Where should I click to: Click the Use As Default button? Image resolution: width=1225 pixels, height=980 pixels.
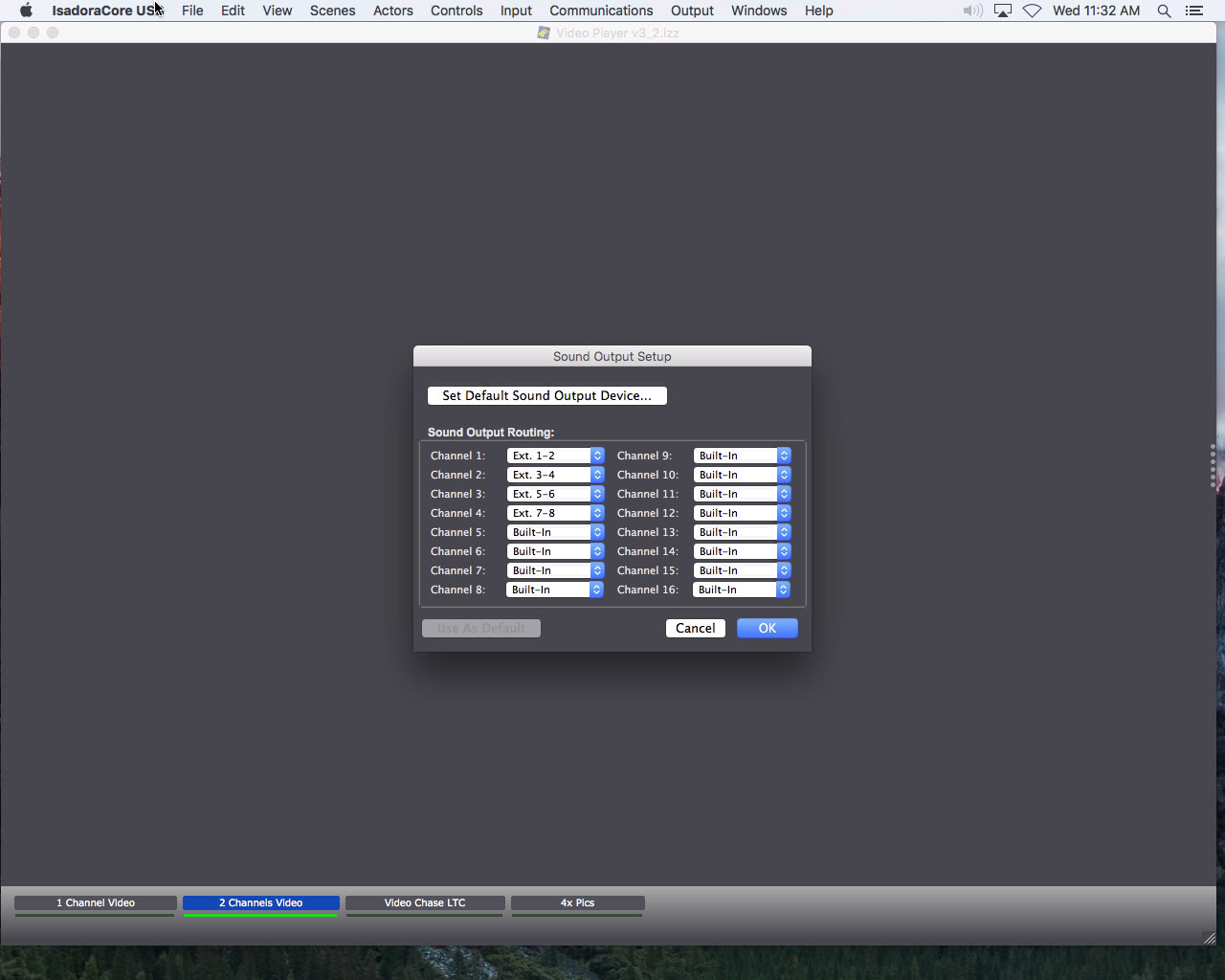click(481, 628)
